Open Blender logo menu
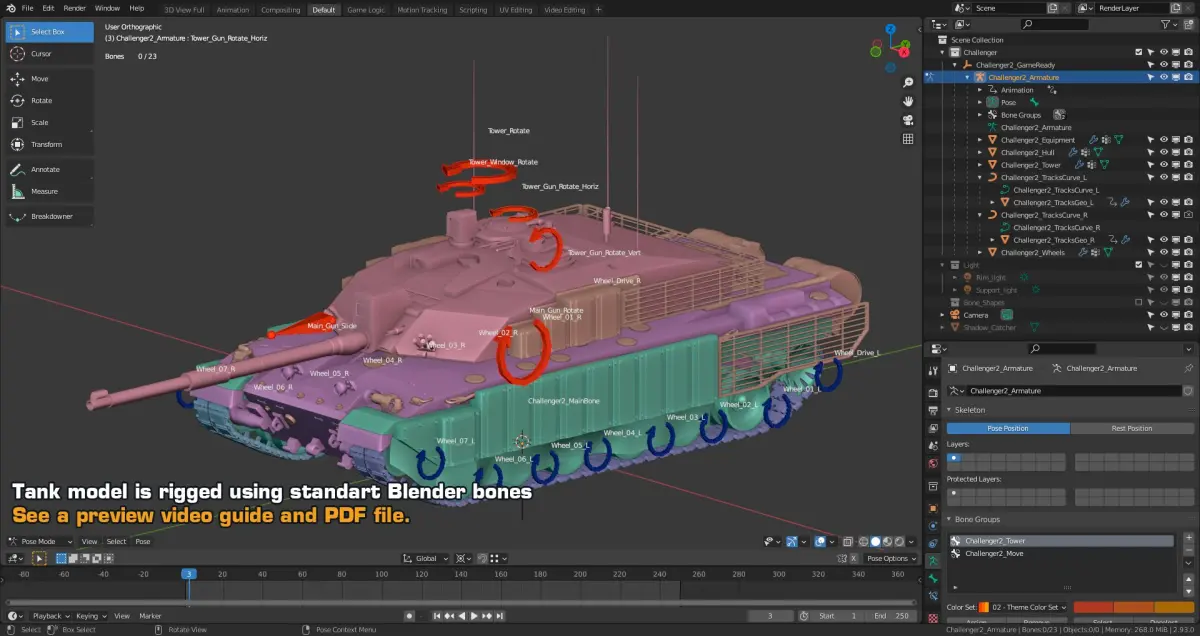 [10, 9]
